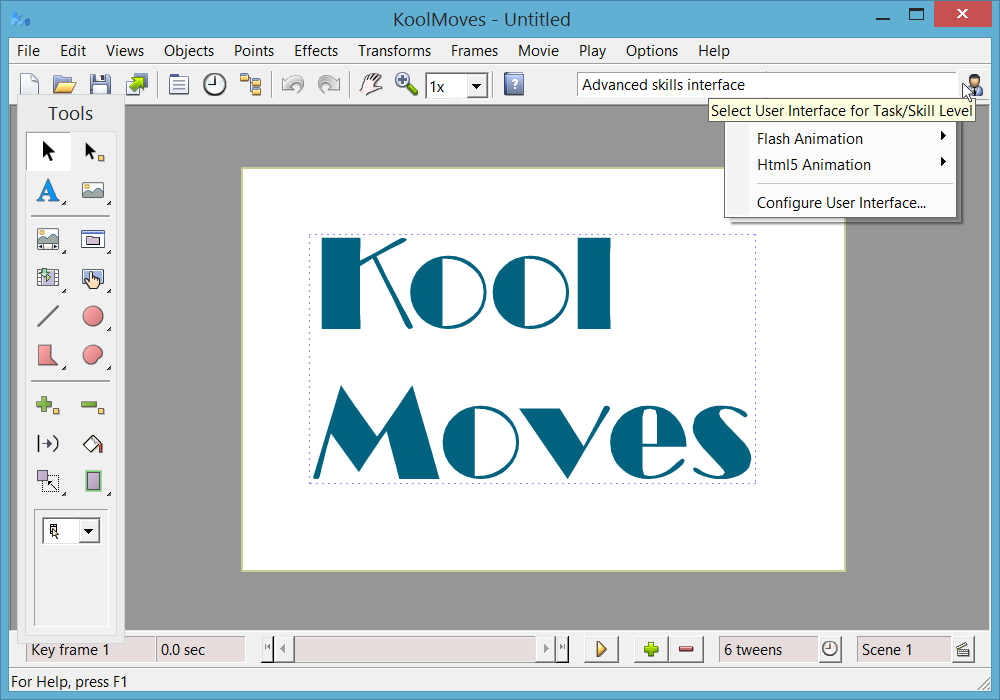Open the Movie menu

[538, 51]
